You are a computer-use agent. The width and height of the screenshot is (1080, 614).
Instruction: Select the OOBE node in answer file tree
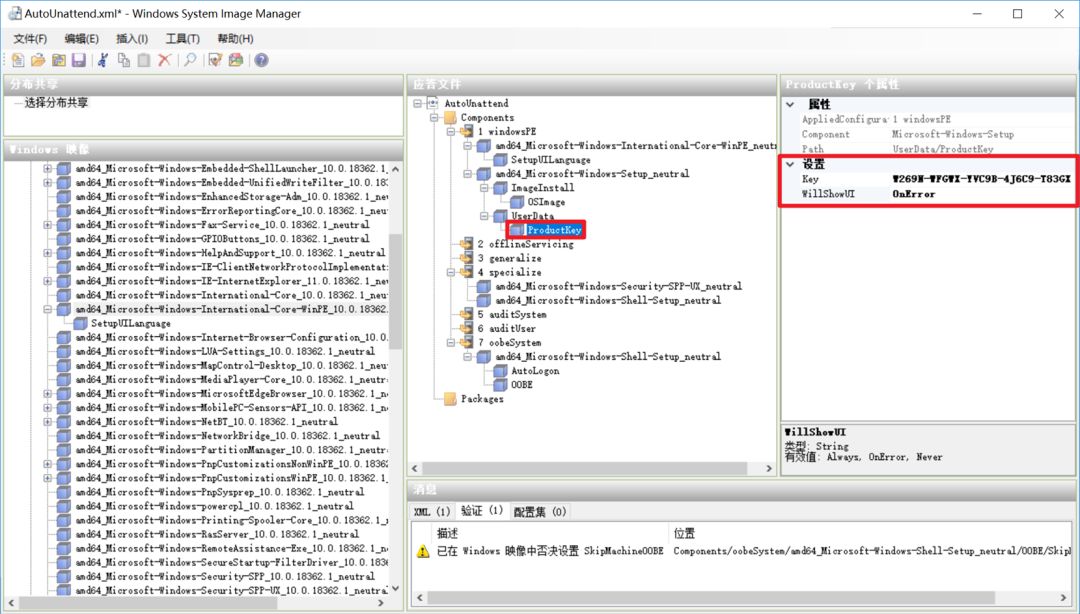pos(521,385)
